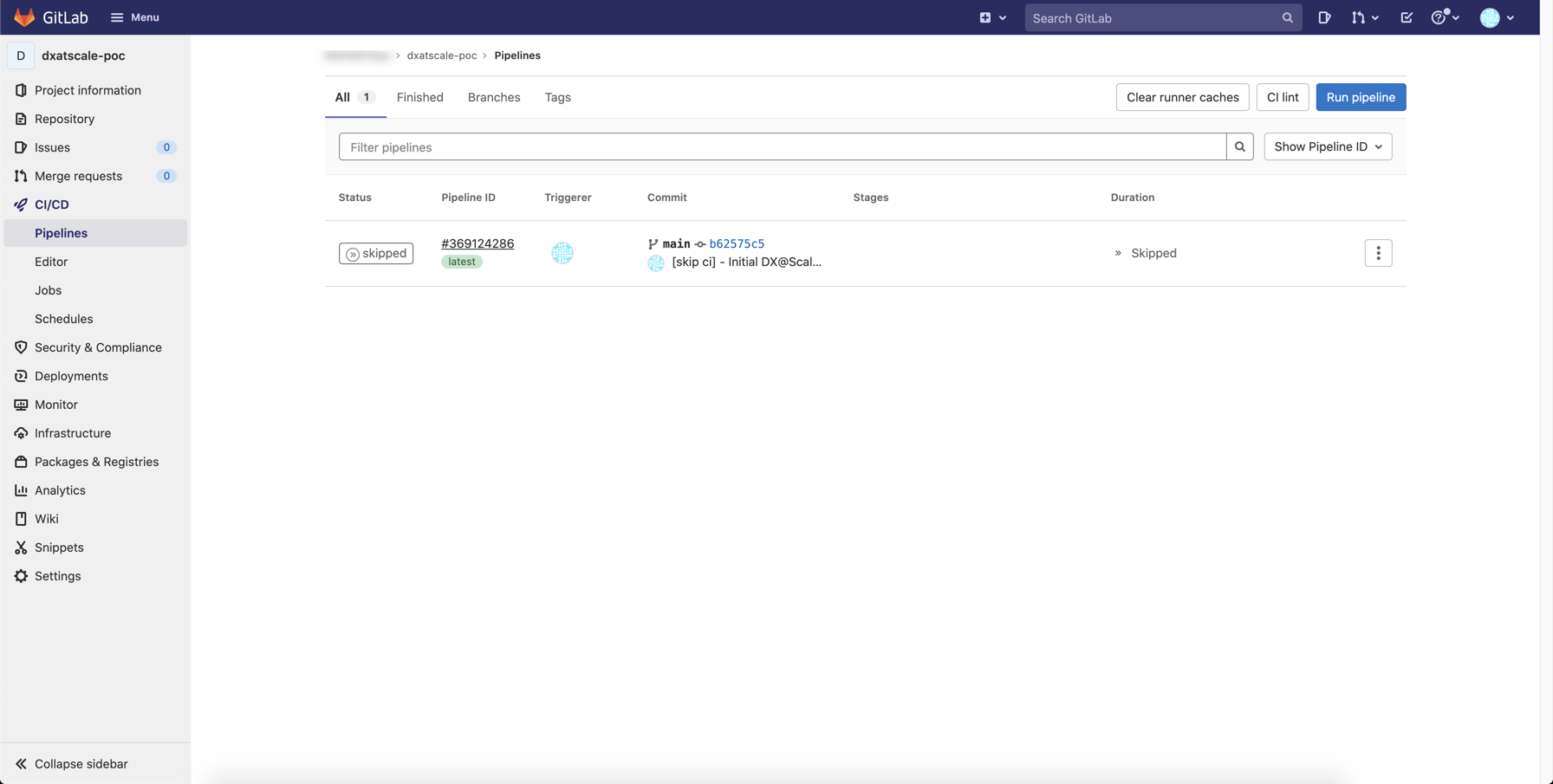Click the skipped status badge
The width and height of the screenshot is (1553, 784).
(x=376, y=253)
